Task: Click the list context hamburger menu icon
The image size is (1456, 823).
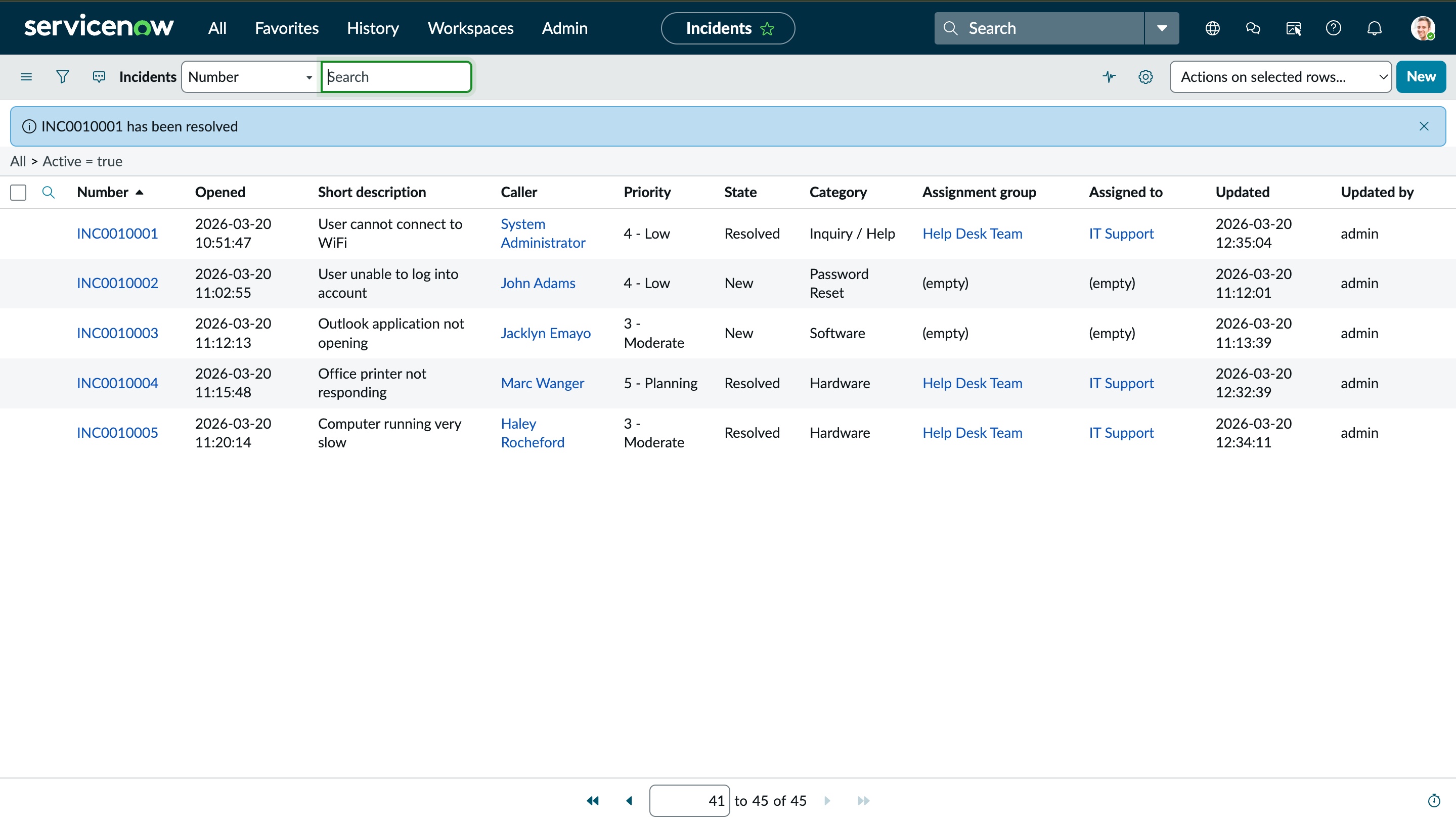Action: coord(26,76)
